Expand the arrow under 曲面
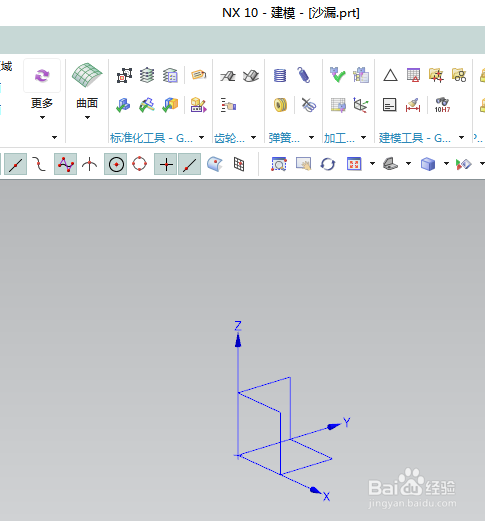485x521 pixels. coord(87,117)
